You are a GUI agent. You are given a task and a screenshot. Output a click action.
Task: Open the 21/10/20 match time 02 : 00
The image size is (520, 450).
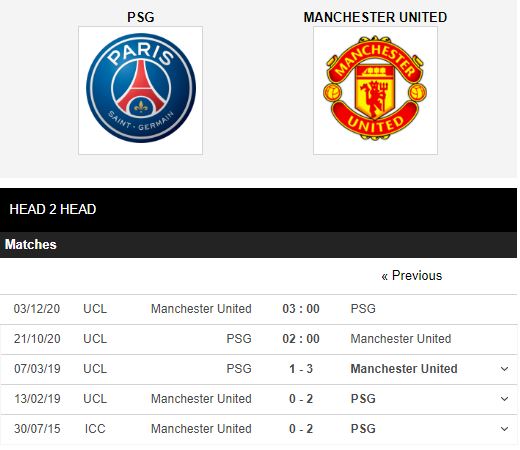(x=301, y=339)
